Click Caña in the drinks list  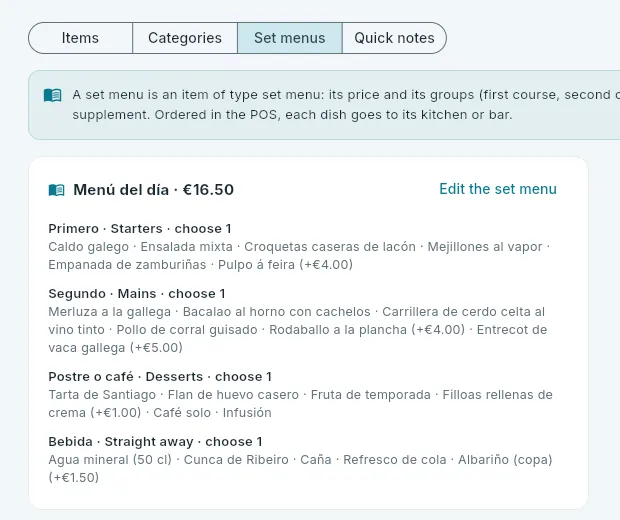pos(316,459)
